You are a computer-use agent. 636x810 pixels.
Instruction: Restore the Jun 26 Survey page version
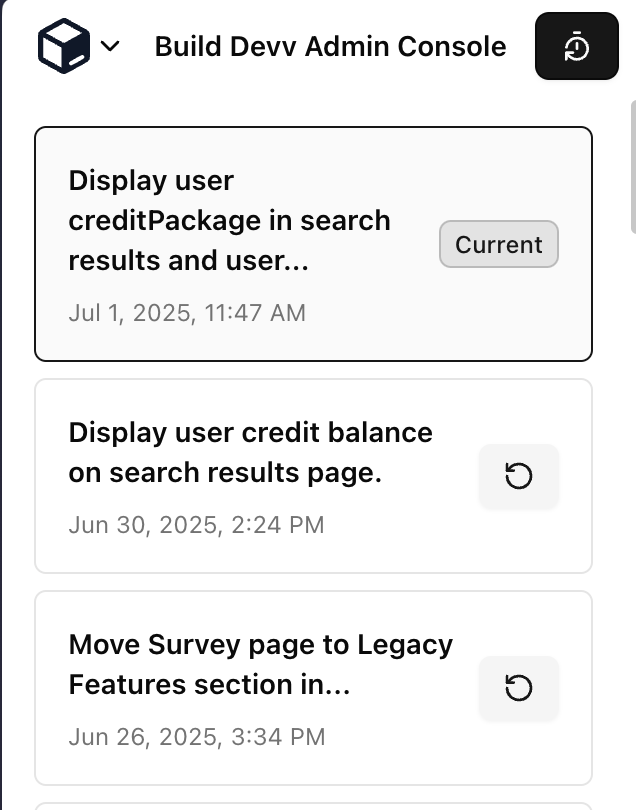pyautogui.click(x=518, y=688)
